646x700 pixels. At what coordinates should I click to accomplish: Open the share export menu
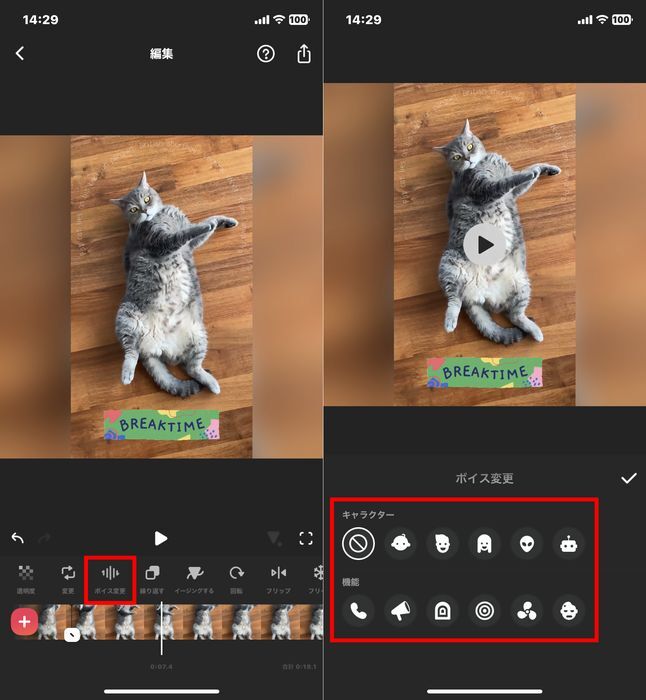tap(304, 54)
